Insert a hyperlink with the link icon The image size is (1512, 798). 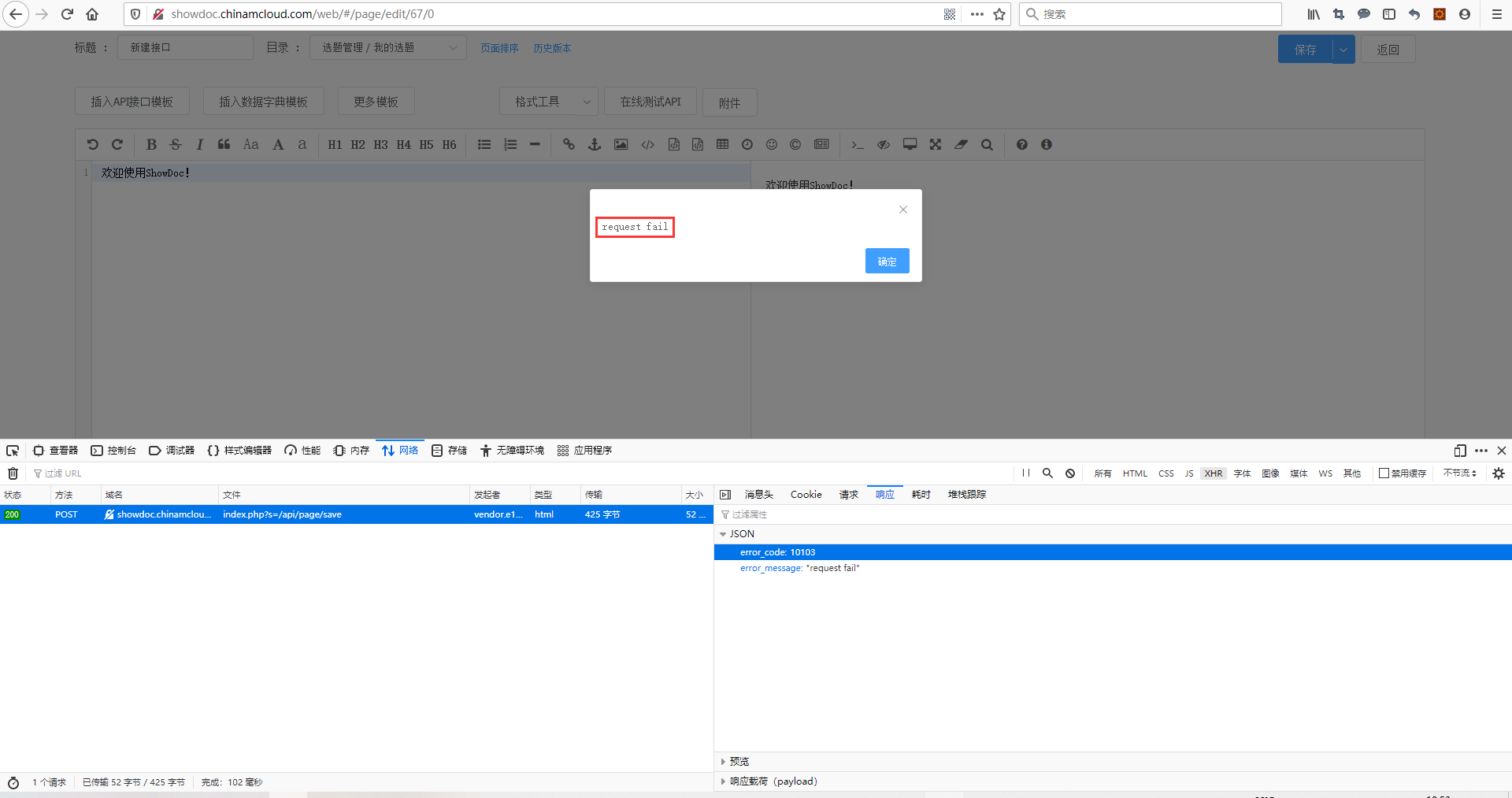569,144
